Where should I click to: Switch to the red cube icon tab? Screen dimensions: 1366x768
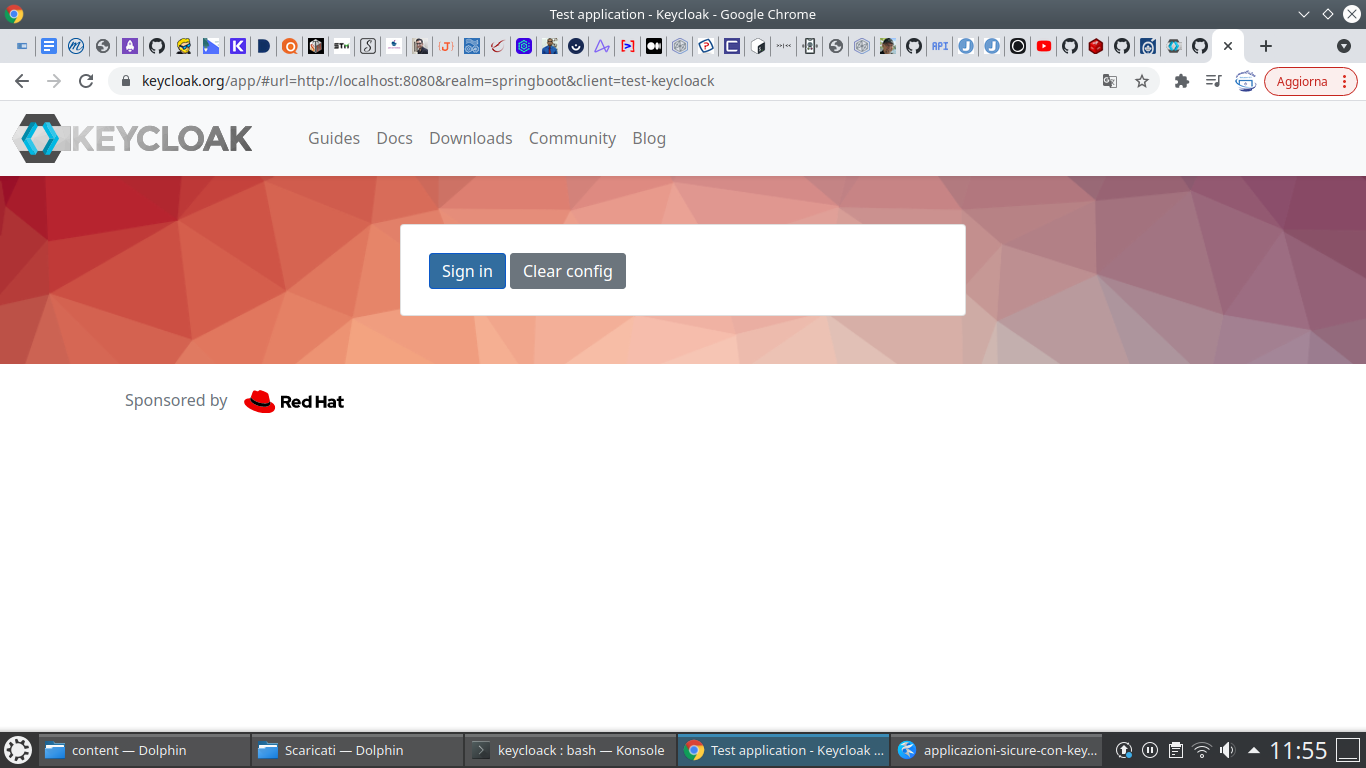pos(1096,46)
